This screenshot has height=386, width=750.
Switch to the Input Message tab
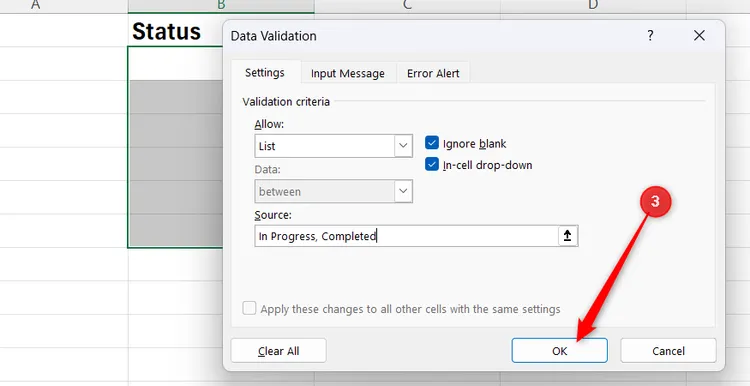[x=348, y=74]
